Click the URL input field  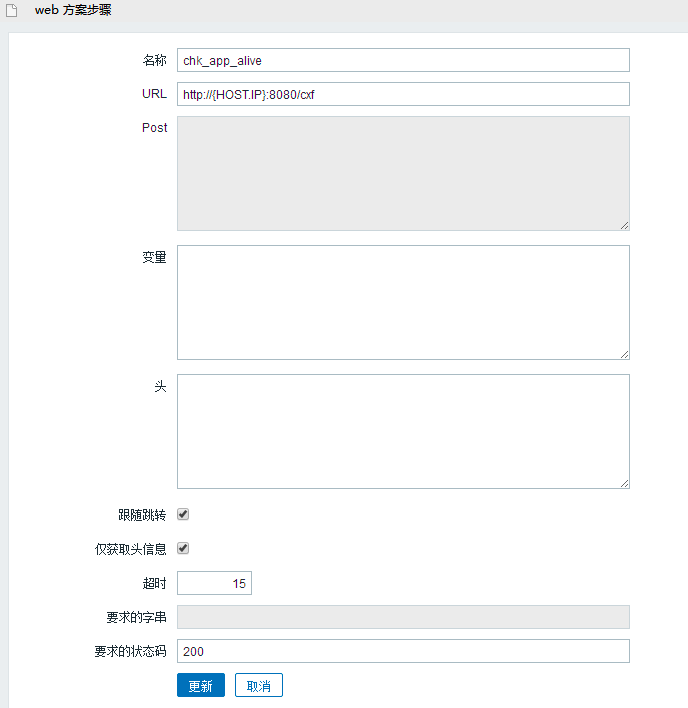point(403,94)
